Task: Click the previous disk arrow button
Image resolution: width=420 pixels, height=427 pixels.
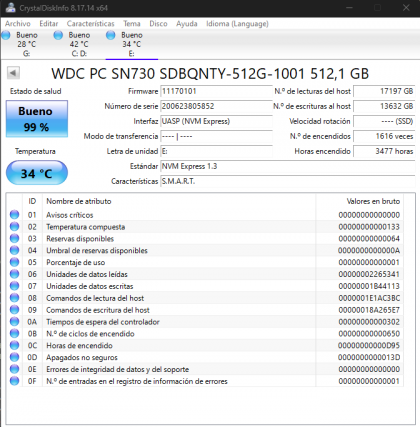Action: tap(13, 73)
